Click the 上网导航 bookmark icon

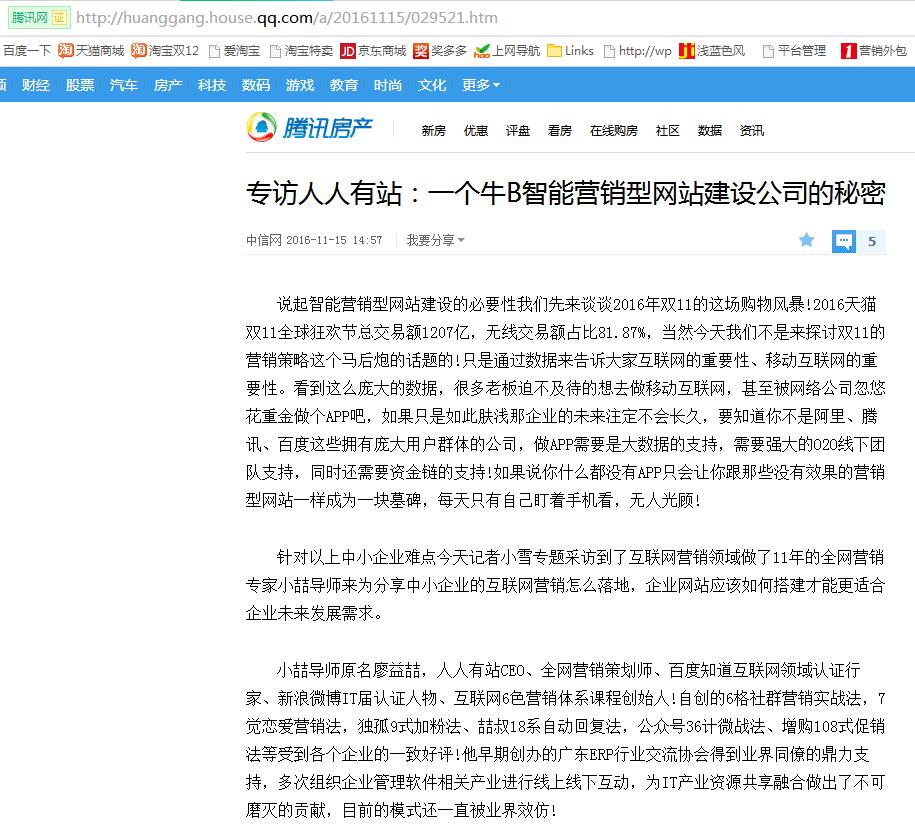pos(482,51)
